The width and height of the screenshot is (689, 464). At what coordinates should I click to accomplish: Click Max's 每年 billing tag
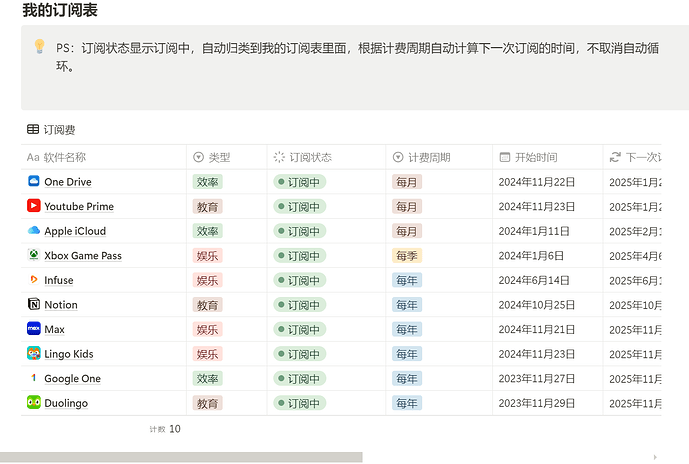(x=407, y=330)
